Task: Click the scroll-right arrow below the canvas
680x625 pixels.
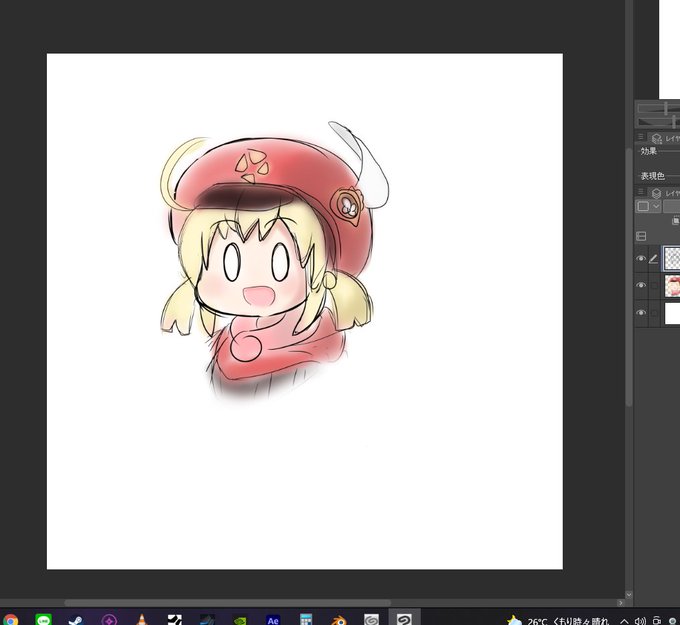Action: 621,603
